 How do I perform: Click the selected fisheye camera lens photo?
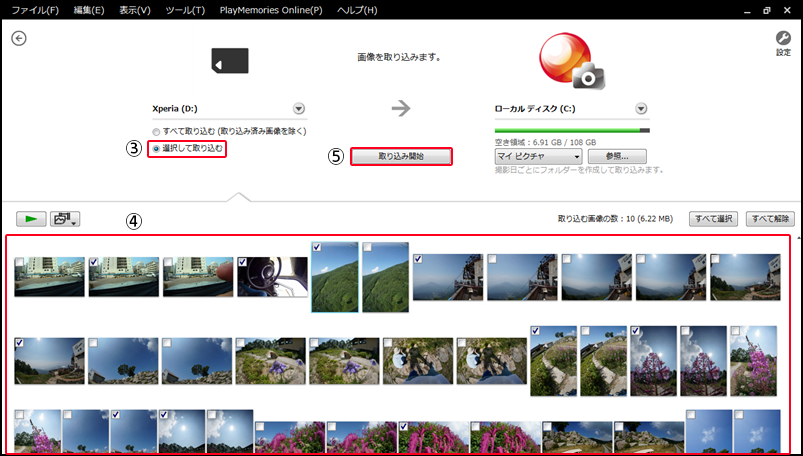272,277
